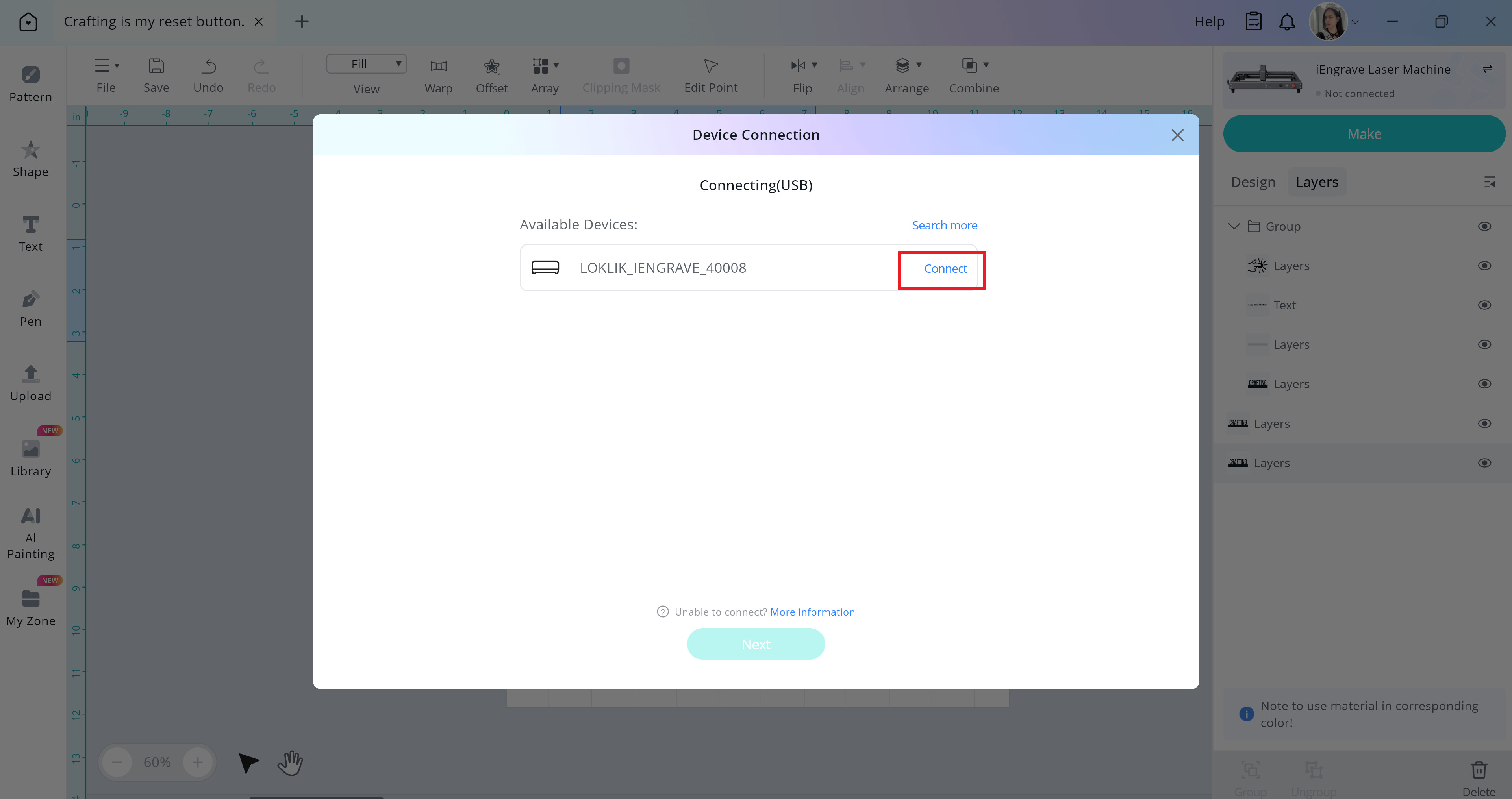Screen dimensions: 1512x799
Task: Click the Upload icon in sidebar
Action: (31, 373)
